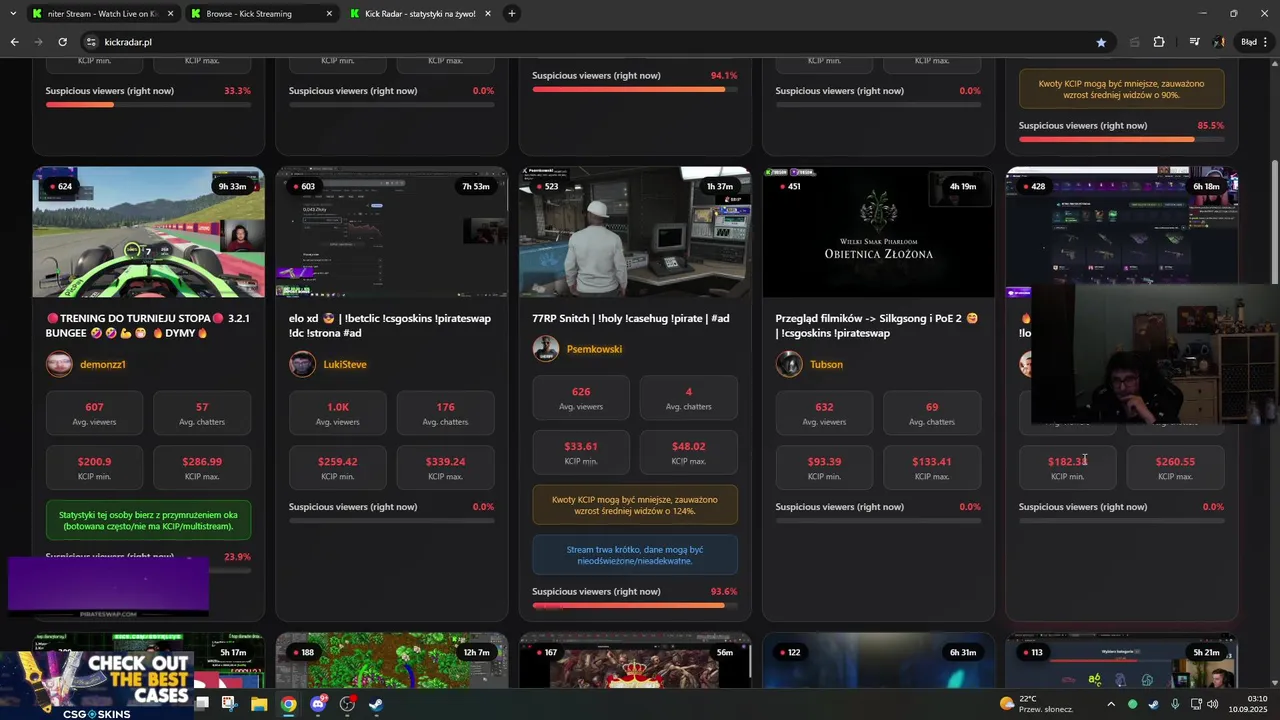Click the 85.5% suspicious viewers bar

[1121, 139]
